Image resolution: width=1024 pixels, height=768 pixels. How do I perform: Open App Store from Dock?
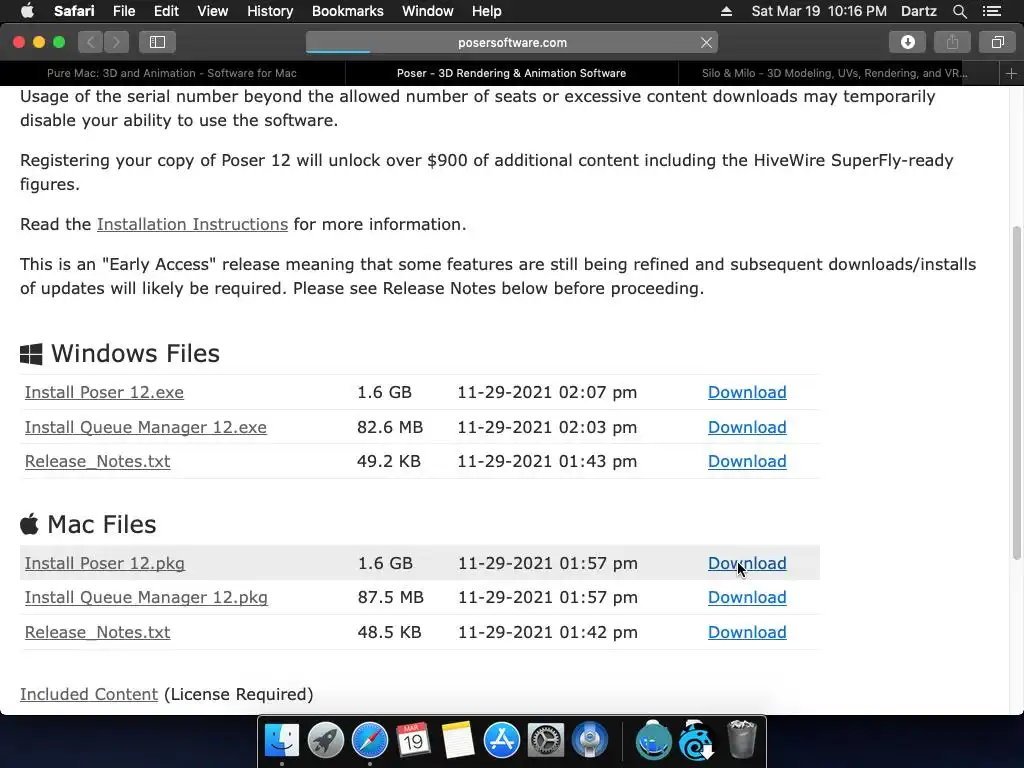[x=502, y=741]
